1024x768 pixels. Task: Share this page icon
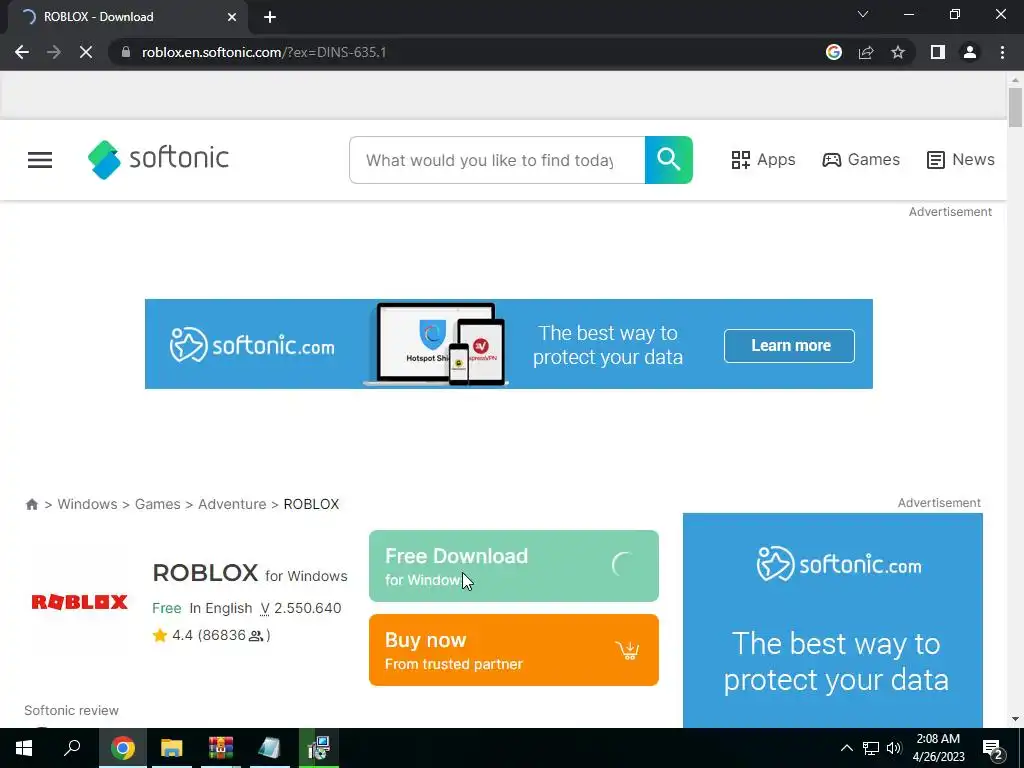(866, 52)
